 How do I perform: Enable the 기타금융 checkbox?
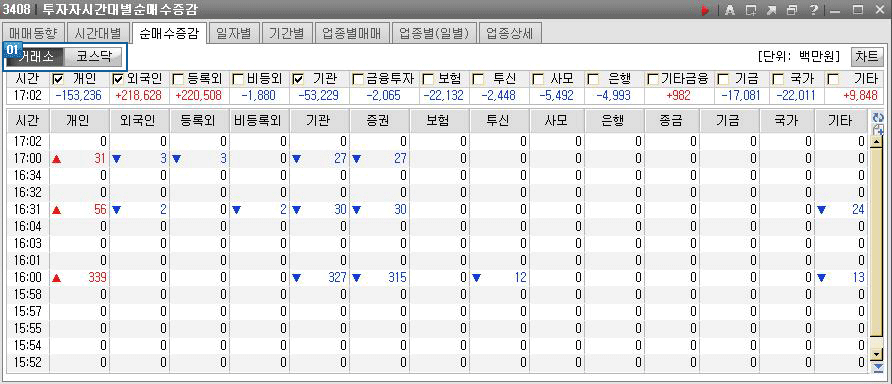click(653, 79)
